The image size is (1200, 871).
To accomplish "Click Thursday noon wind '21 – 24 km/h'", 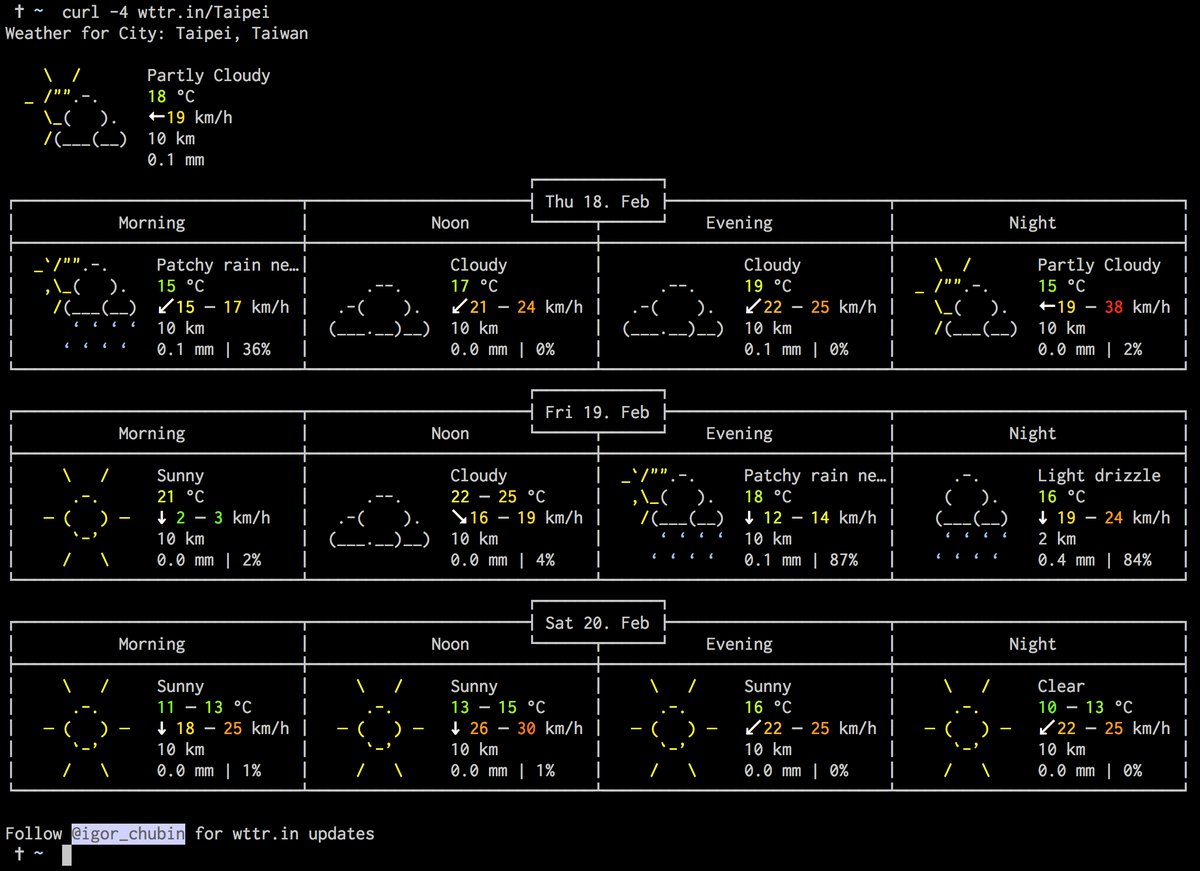I will pos(517,307).
